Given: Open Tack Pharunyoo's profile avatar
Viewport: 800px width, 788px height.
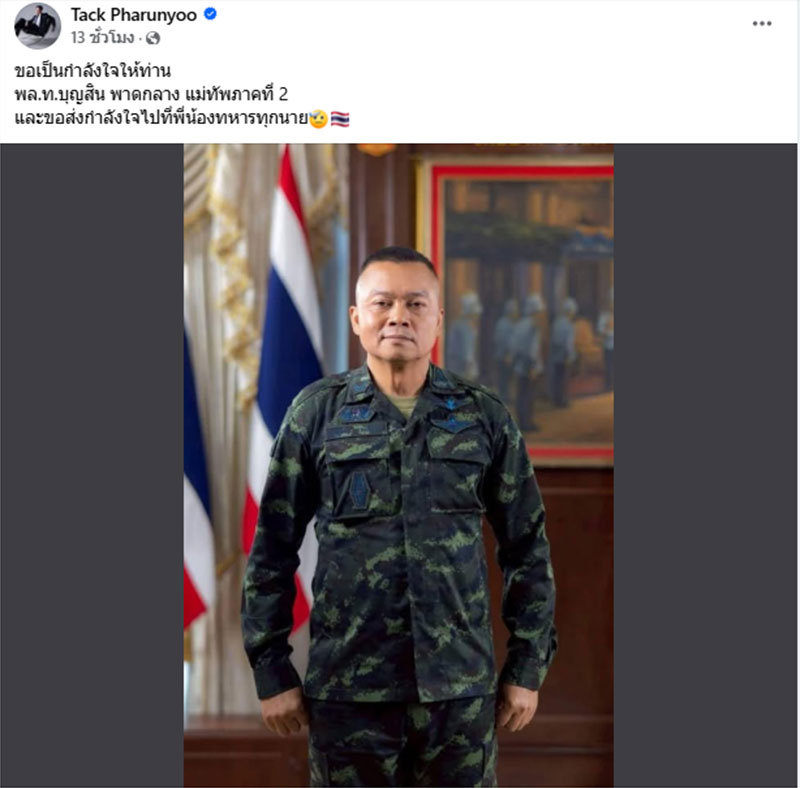Looking at the screenshot, I should tap(37, 26).
